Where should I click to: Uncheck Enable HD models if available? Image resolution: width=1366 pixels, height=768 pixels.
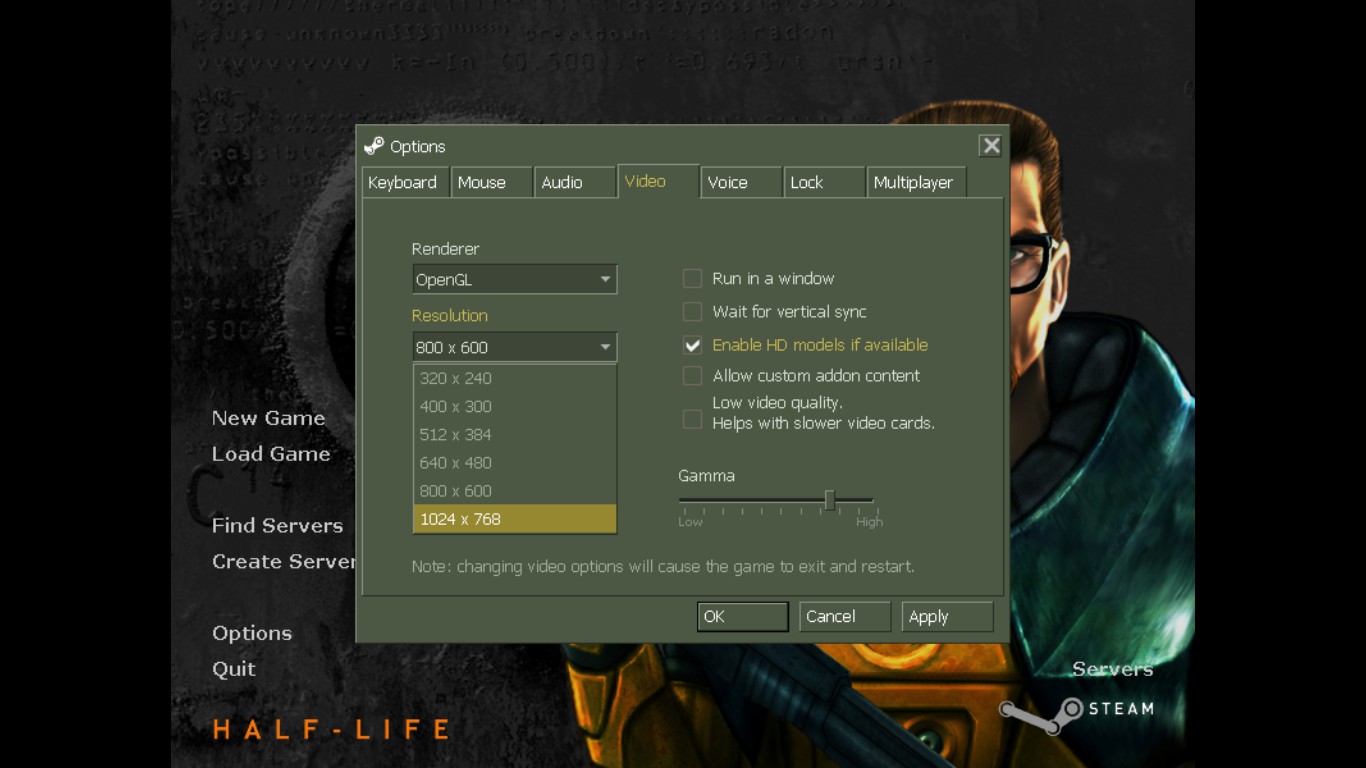click(692, 345)
